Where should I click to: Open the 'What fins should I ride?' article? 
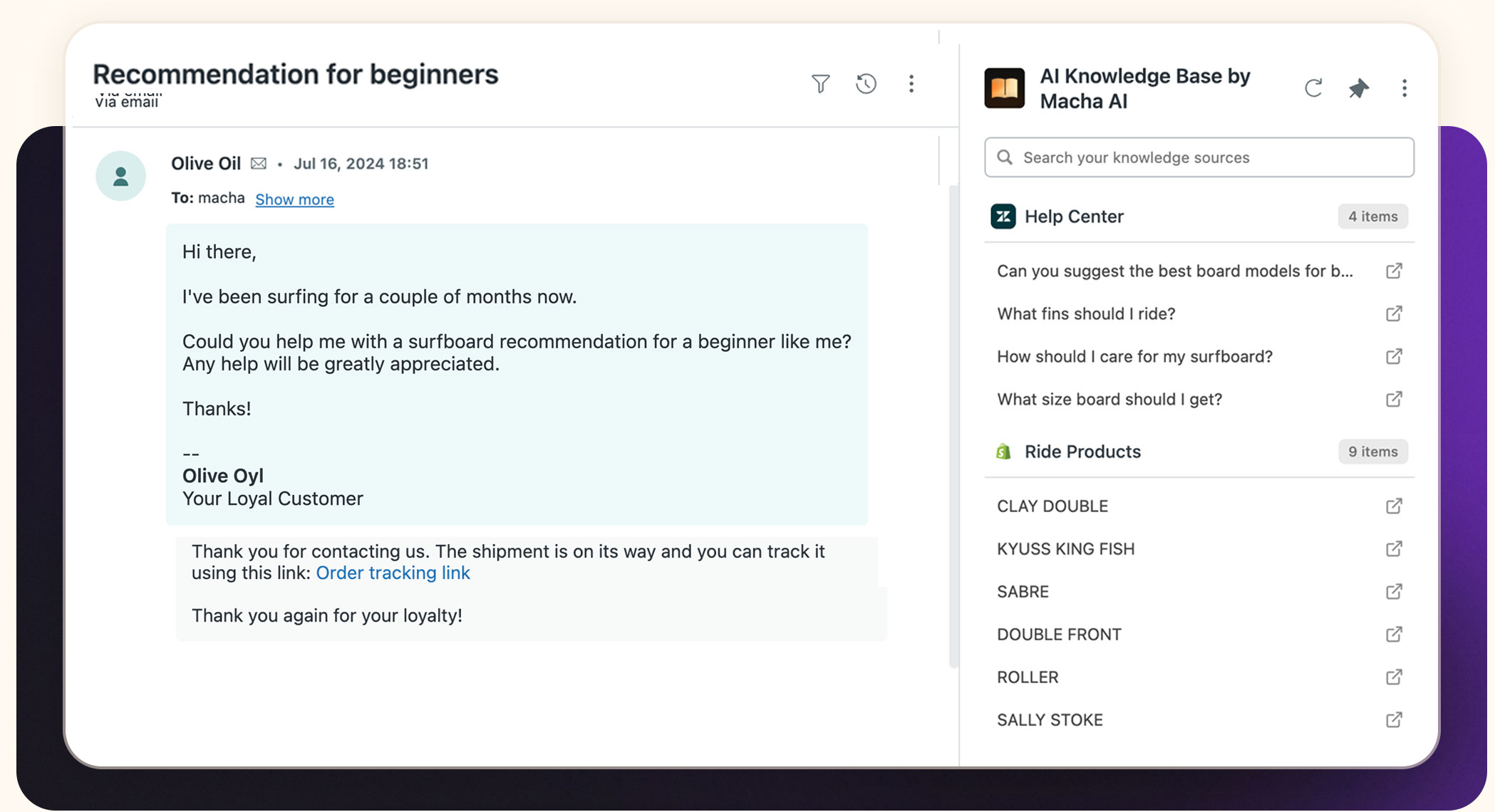(1086, 313)
